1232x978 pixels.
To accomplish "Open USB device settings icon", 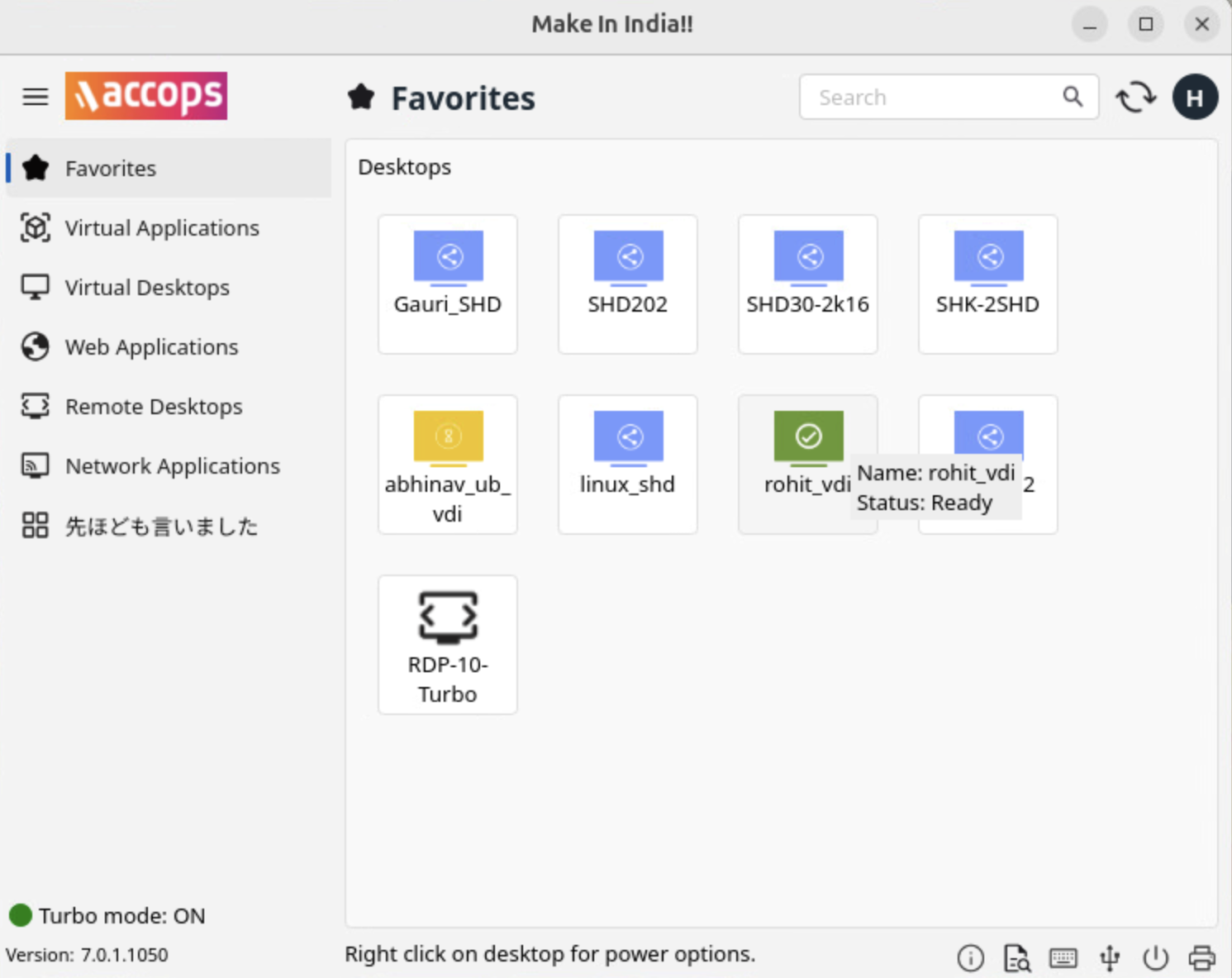I will (1110, 957).
